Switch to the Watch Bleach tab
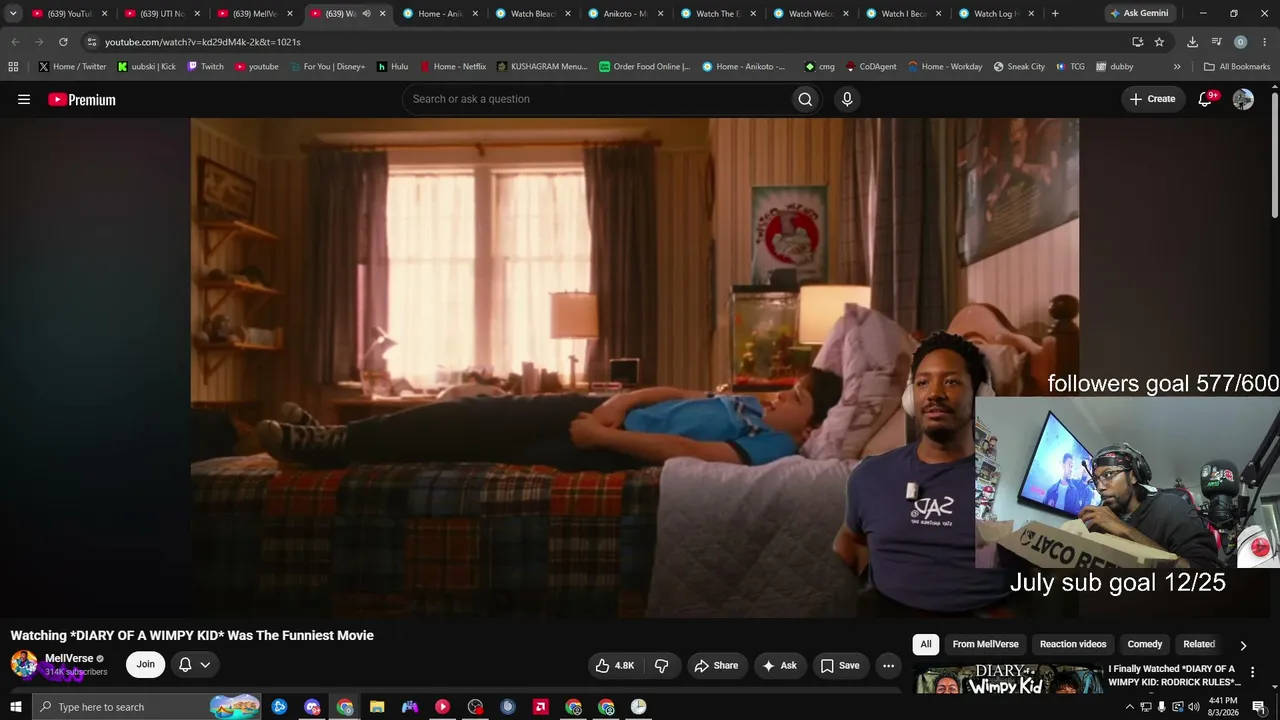The height and width of the screenshot is (720, 1280). coord(534,14)
